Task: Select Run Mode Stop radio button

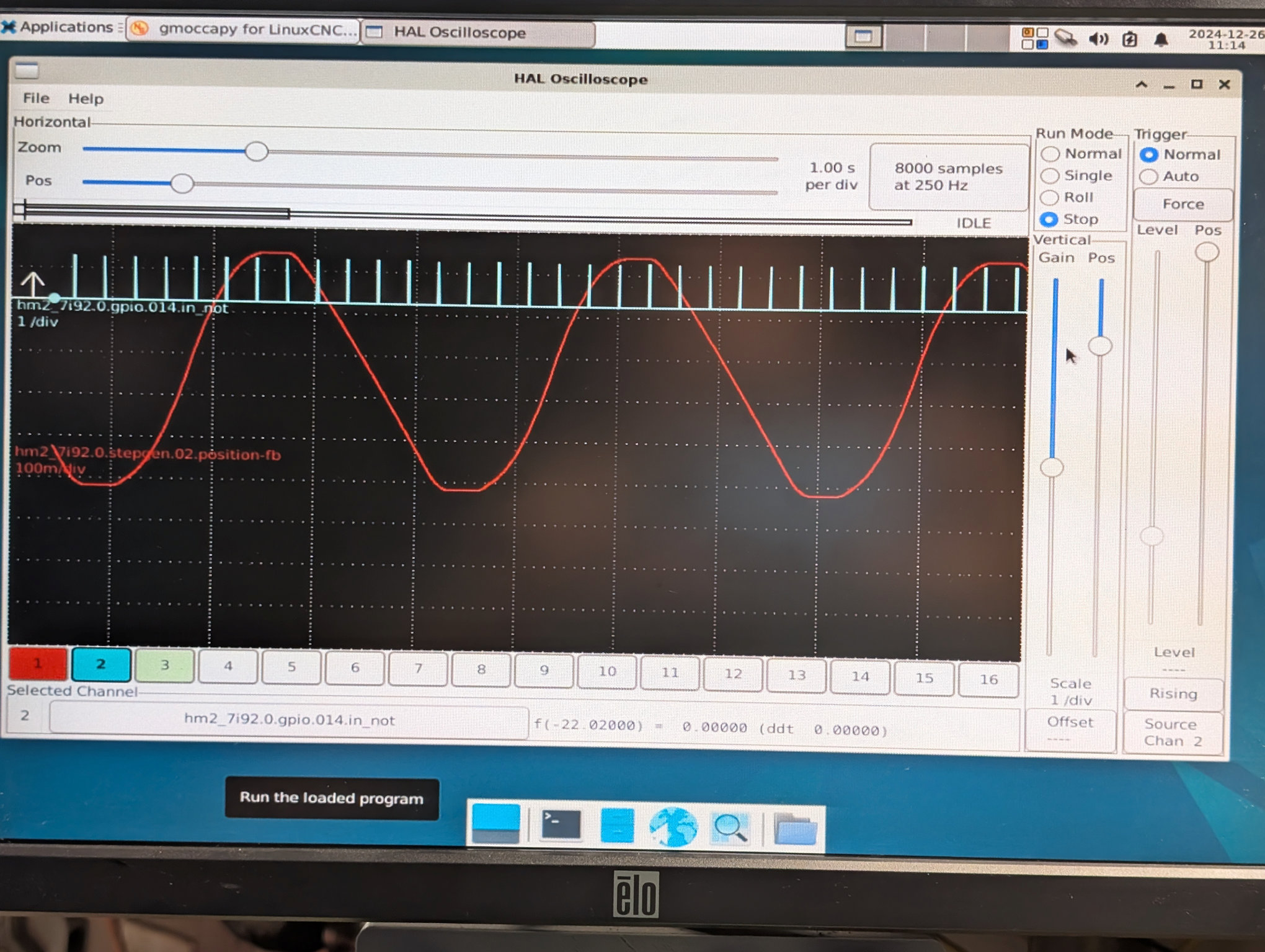Action: point(1049,219)
